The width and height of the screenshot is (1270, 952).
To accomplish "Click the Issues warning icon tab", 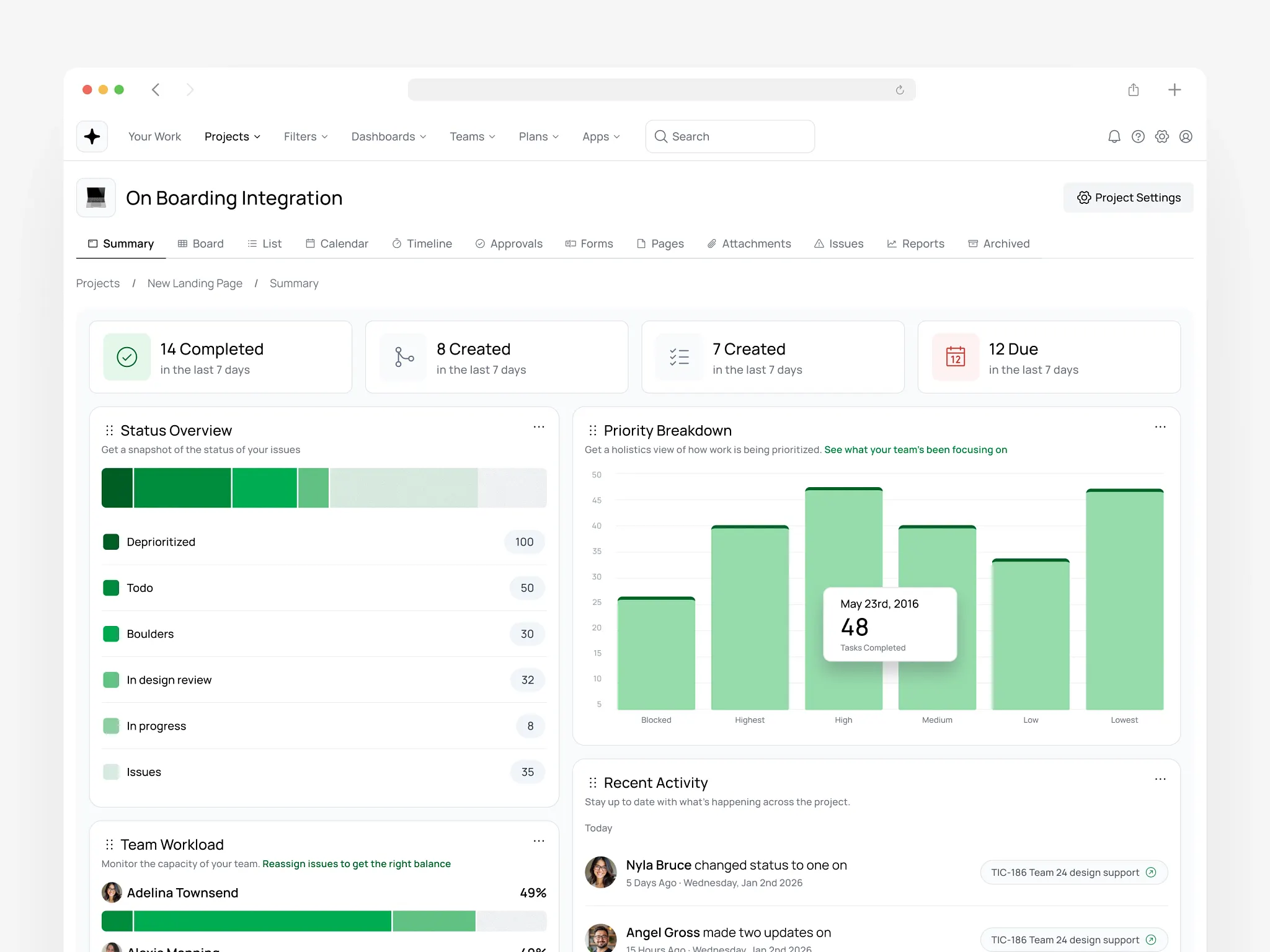I will coord(819,244).
